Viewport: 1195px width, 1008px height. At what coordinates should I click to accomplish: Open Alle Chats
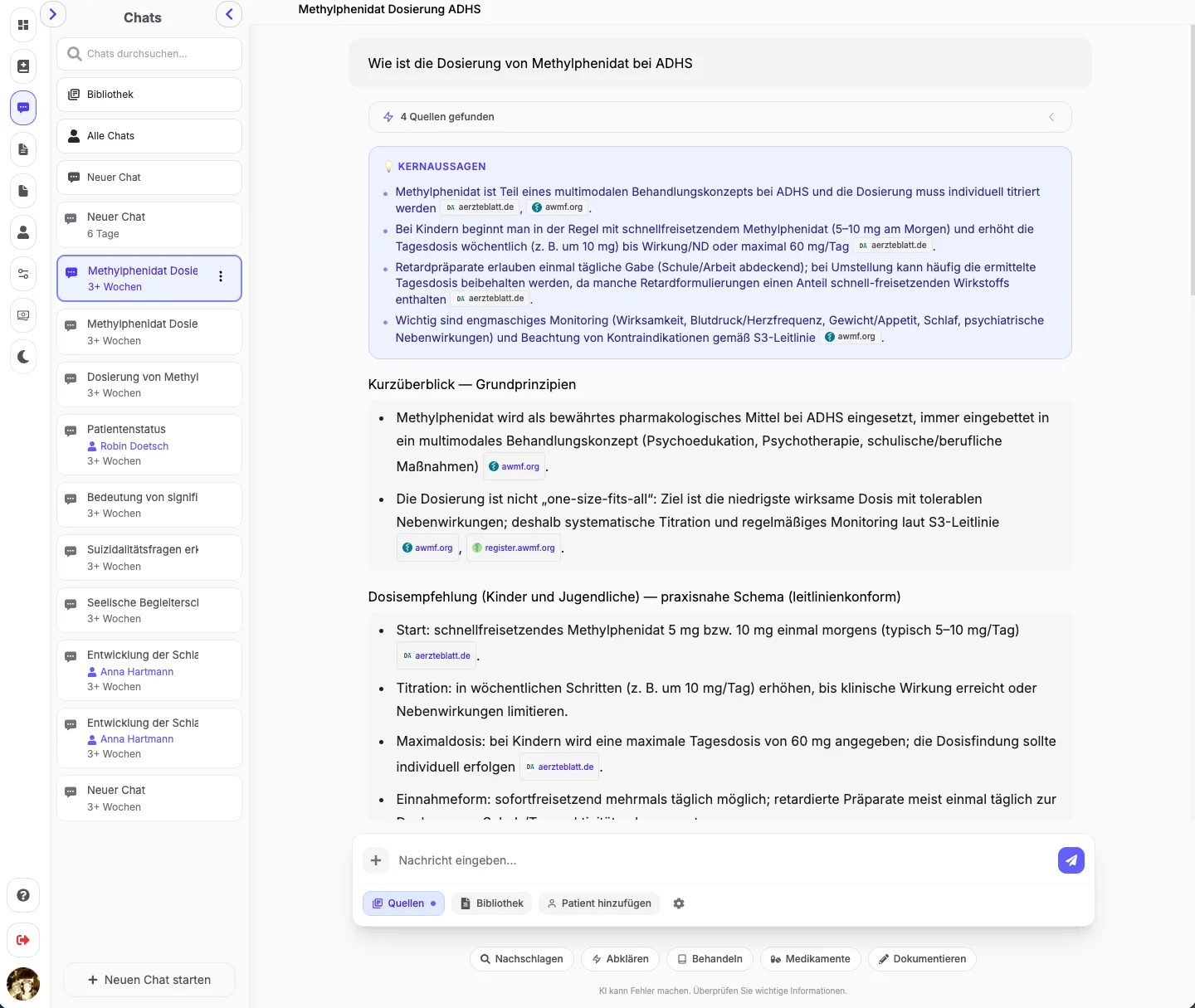(149, 136)
